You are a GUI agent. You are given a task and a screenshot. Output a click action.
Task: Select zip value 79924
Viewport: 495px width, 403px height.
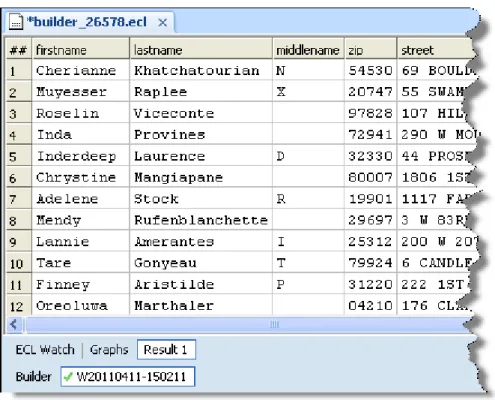click(x=371, y=263)
